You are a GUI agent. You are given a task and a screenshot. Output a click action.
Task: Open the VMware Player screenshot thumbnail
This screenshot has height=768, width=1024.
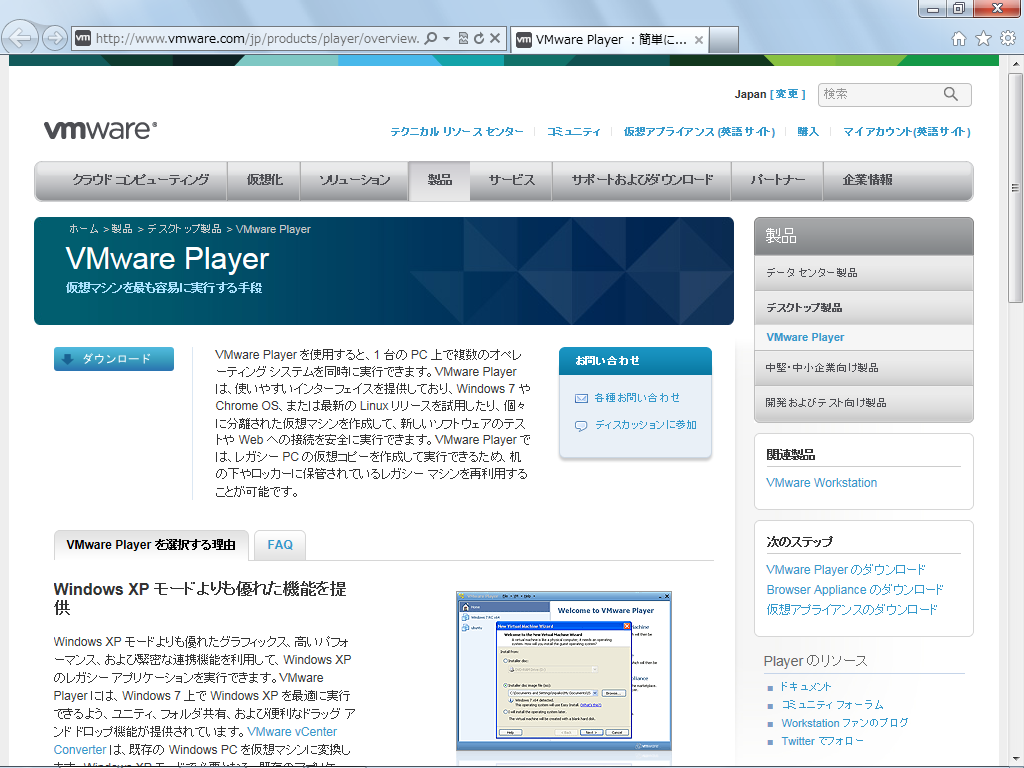pos(564,671)
